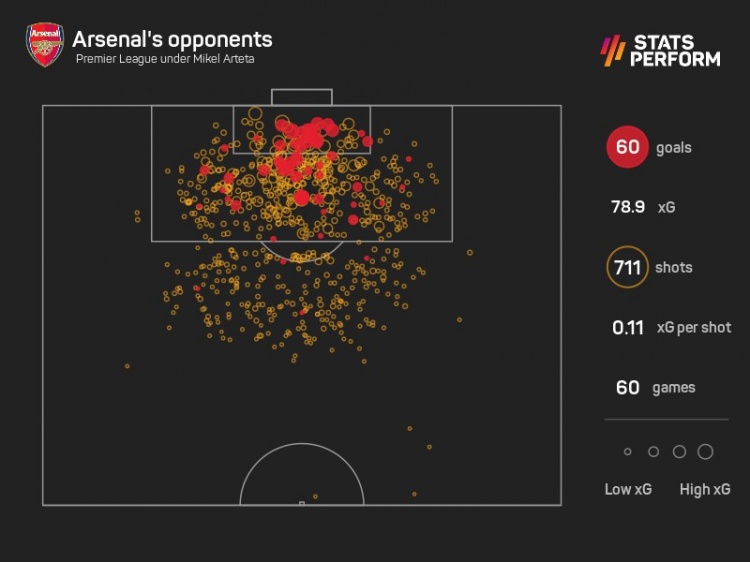Select the red 60 goals circle
Viewport: 750px width, 562px height.
coord(627,147)
